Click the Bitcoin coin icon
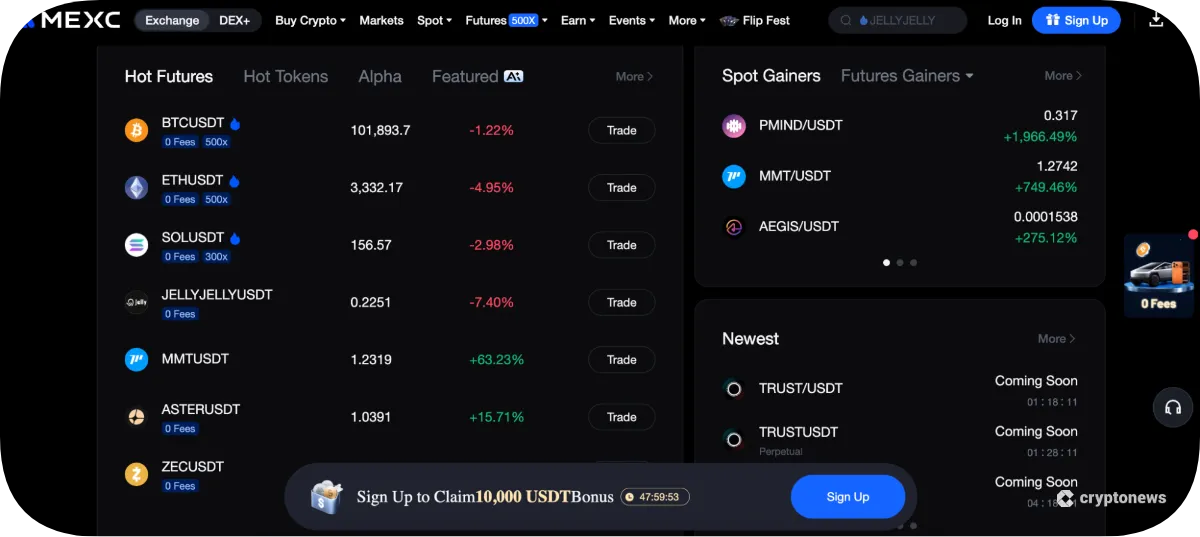The width and height of the screenshot is (1200, 537). tap(136, 130)
